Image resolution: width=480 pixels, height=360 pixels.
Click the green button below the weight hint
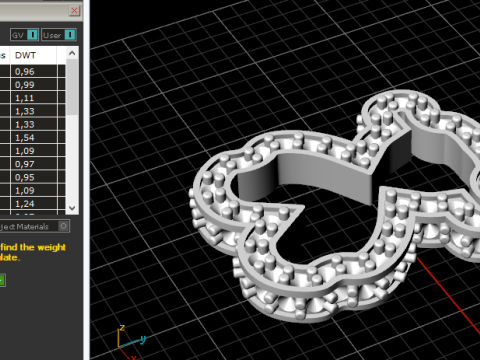pos(2,281)
